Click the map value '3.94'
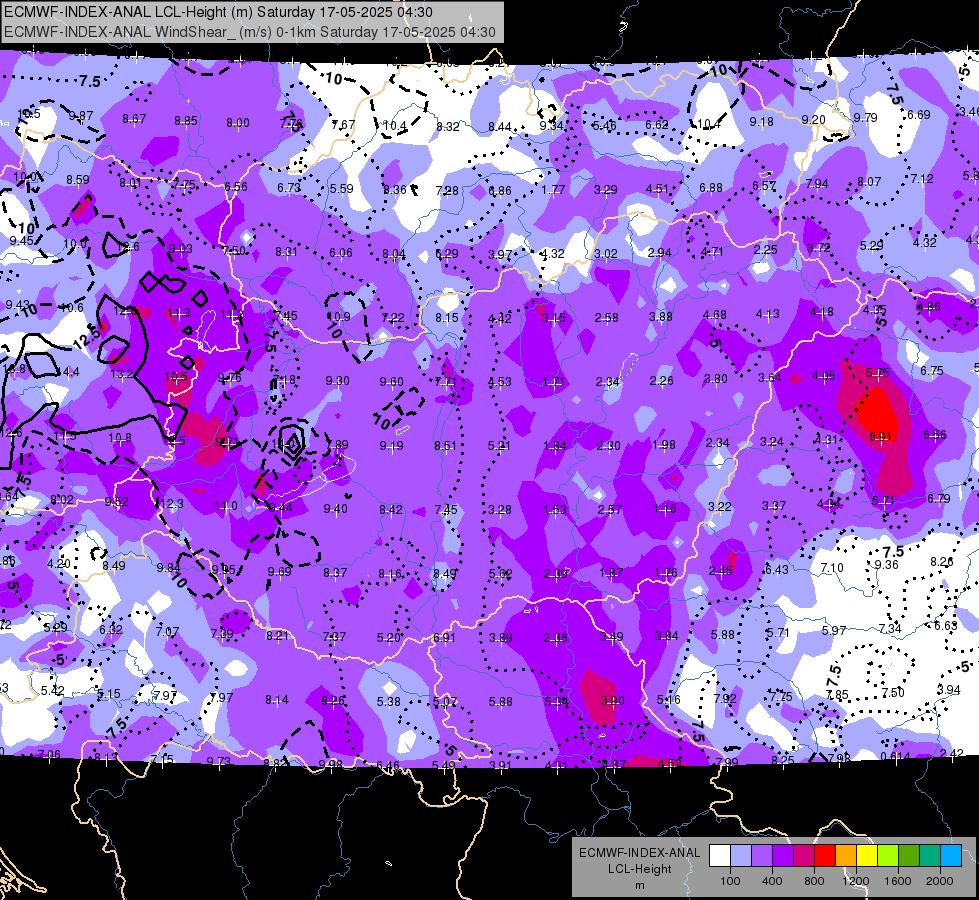 tap(949, 690)
